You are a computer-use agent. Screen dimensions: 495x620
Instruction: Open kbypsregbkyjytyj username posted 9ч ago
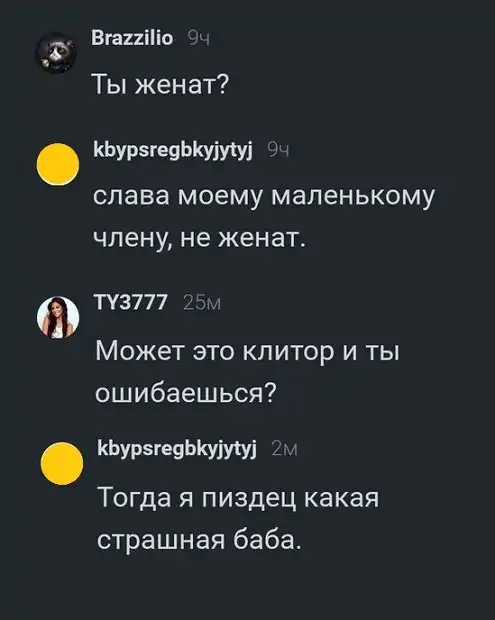(173, 149)
